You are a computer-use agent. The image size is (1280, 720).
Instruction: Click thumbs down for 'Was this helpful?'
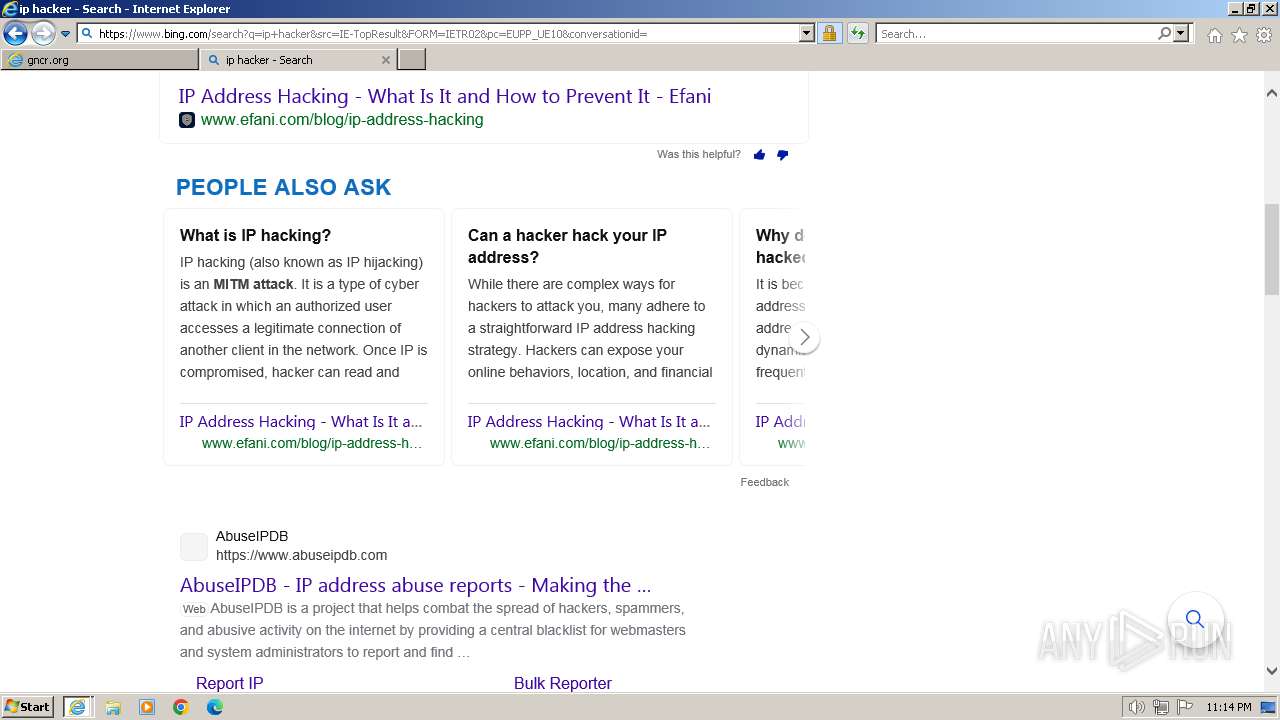782,155
